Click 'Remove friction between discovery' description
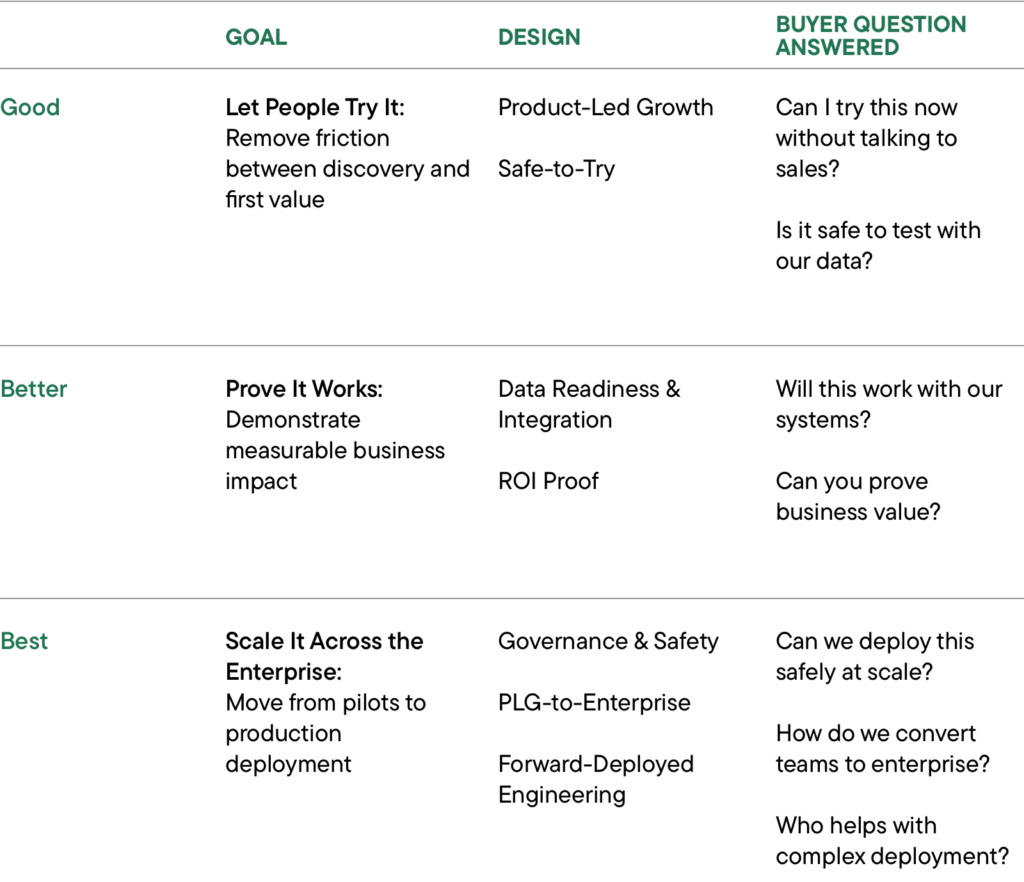The height and width of the screenshot is (882, 1024). 346,169
